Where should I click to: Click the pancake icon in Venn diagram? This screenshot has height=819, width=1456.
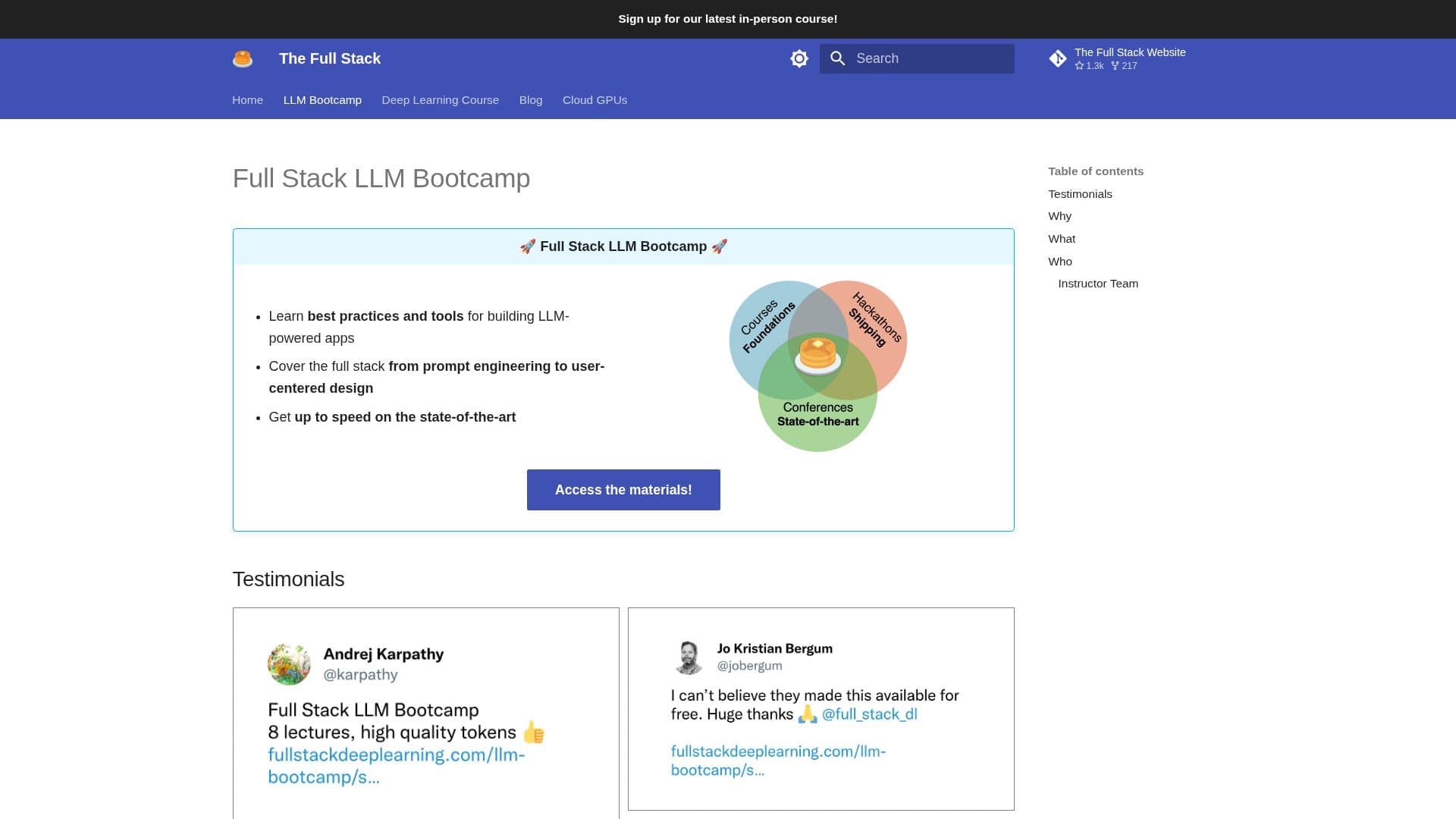(x=818, y=356)
